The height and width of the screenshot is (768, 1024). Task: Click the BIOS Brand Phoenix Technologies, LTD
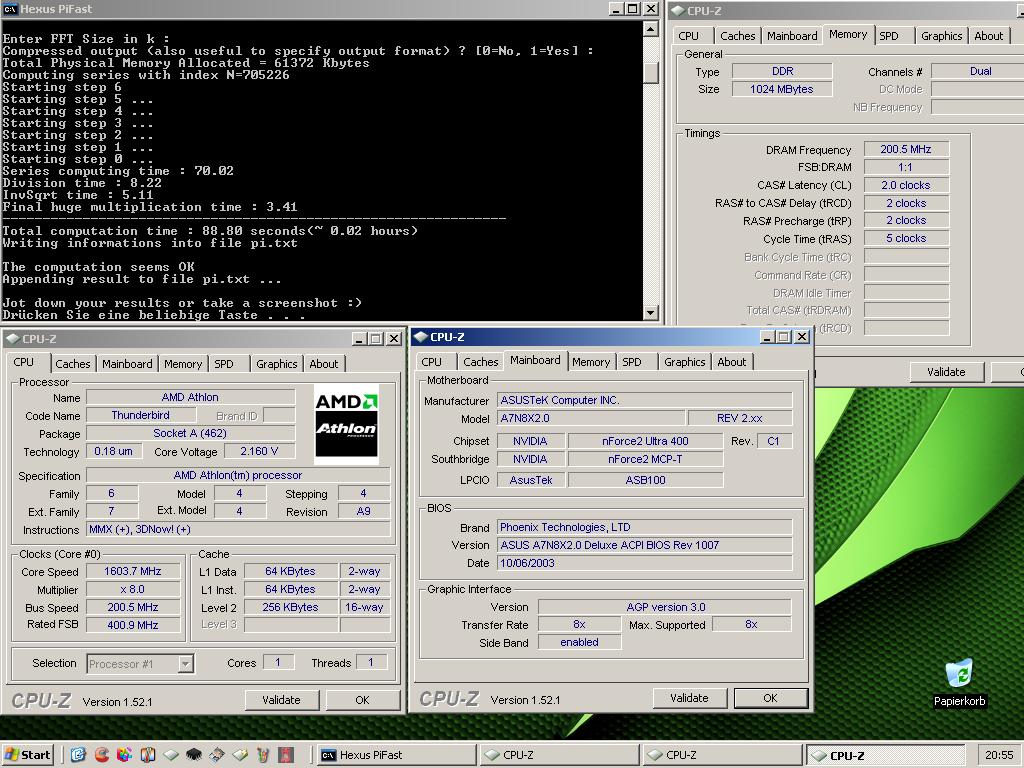click(645, 527)
